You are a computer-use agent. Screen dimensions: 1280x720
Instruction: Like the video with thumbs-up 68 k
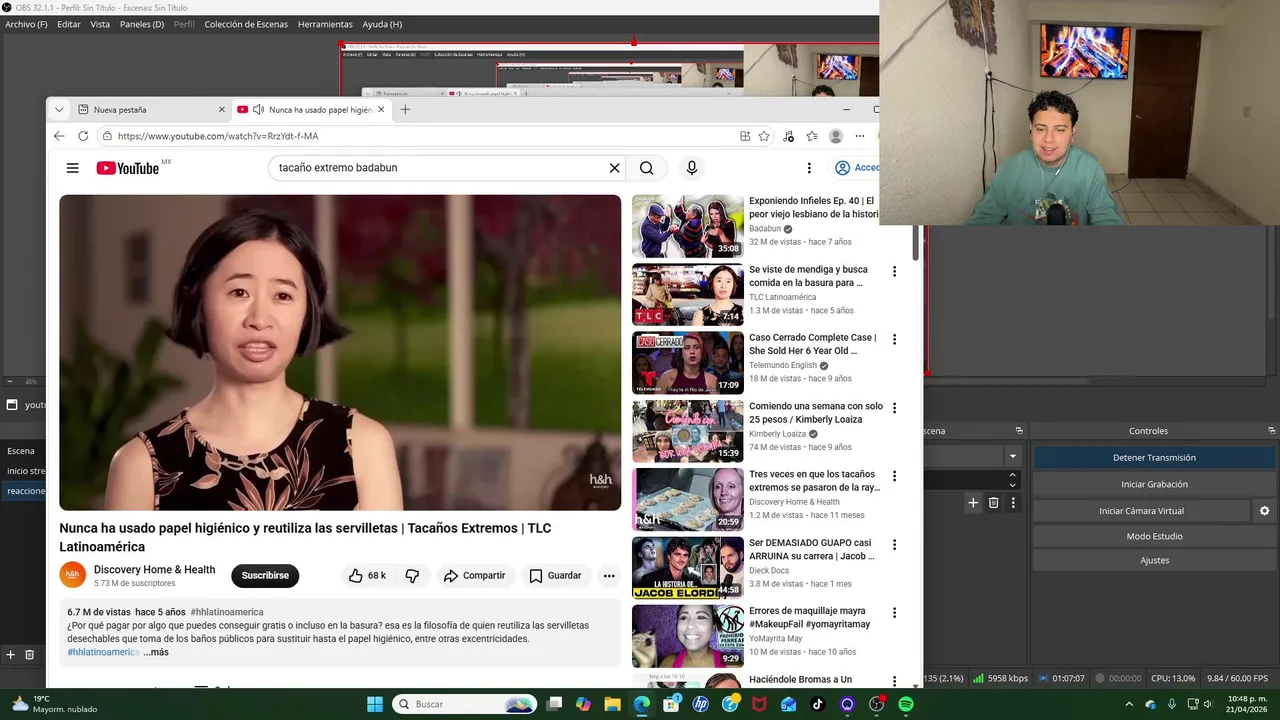pyautogui.click(x=366, y=575)
